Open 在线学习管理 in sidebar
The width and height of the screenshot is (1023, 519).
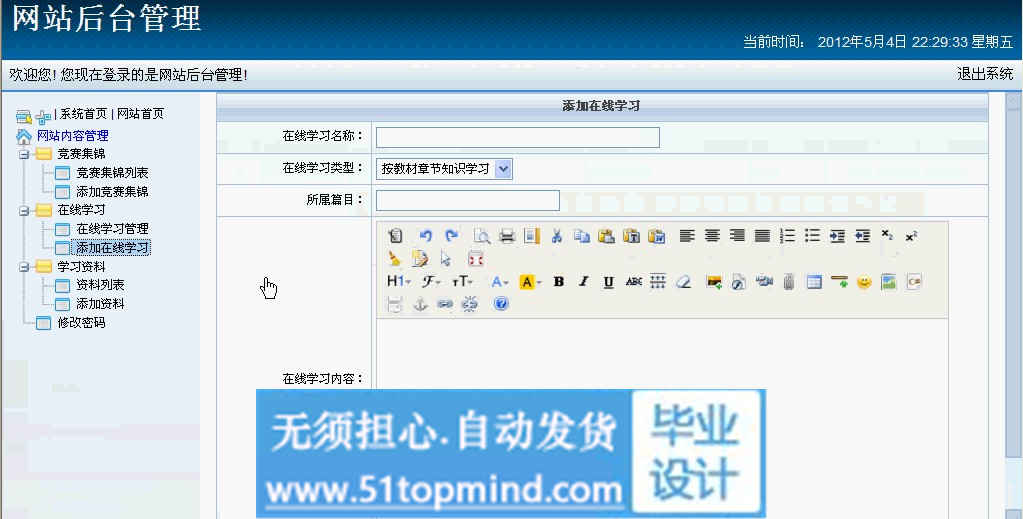[x=112, y=228]
